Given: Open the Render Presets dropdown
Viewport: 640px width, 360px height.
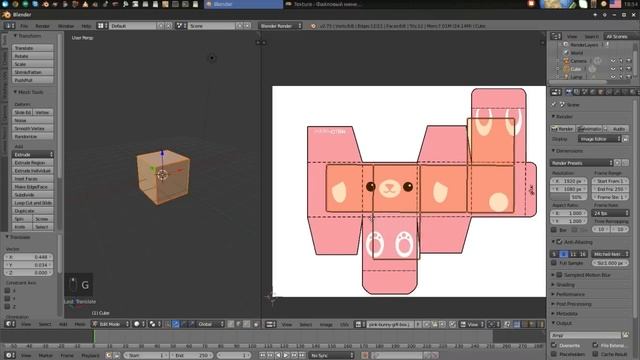Looking at the screenshot, I should (581, 163).
